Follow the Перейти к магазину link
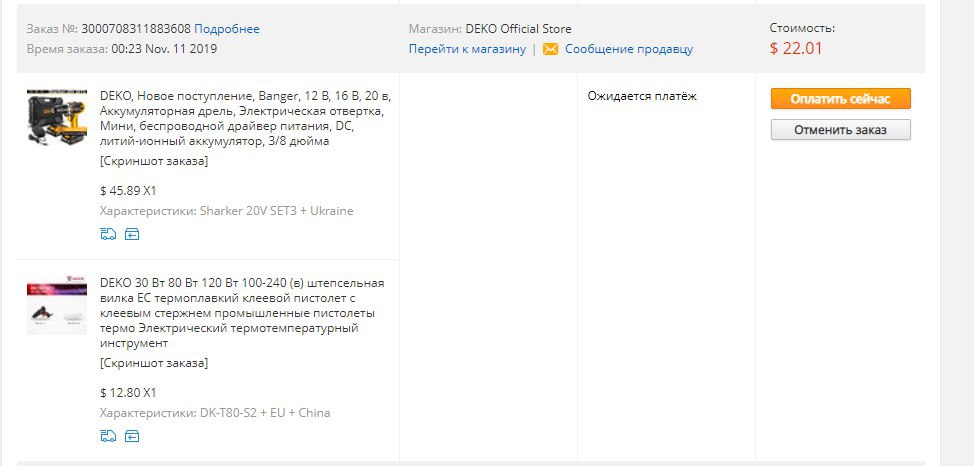 tap(467, 49)
